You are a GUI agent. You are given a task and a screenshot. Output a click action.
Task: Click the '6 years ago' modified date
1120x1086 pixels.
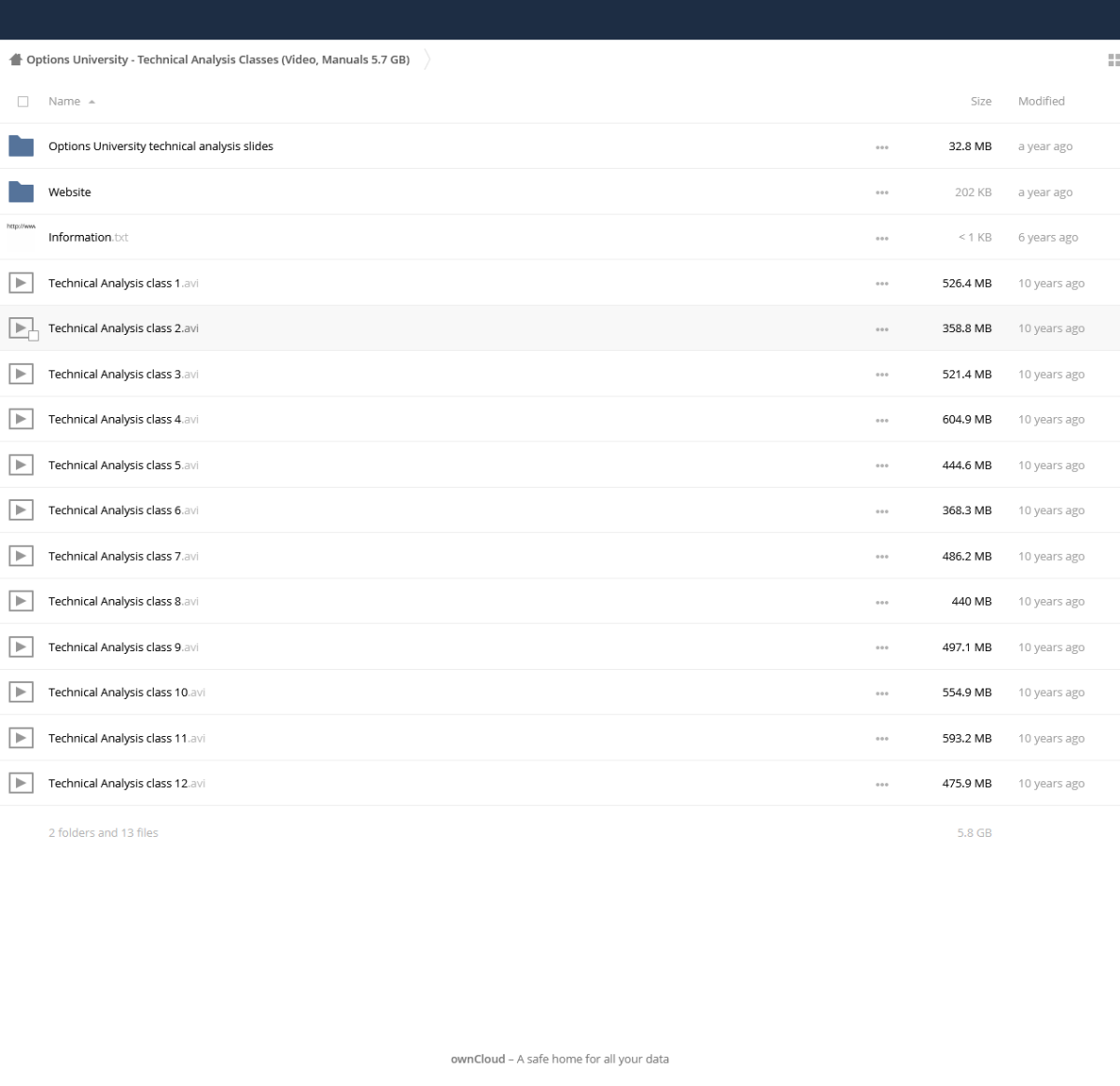pyautogui.click(x=1048, y=237)
